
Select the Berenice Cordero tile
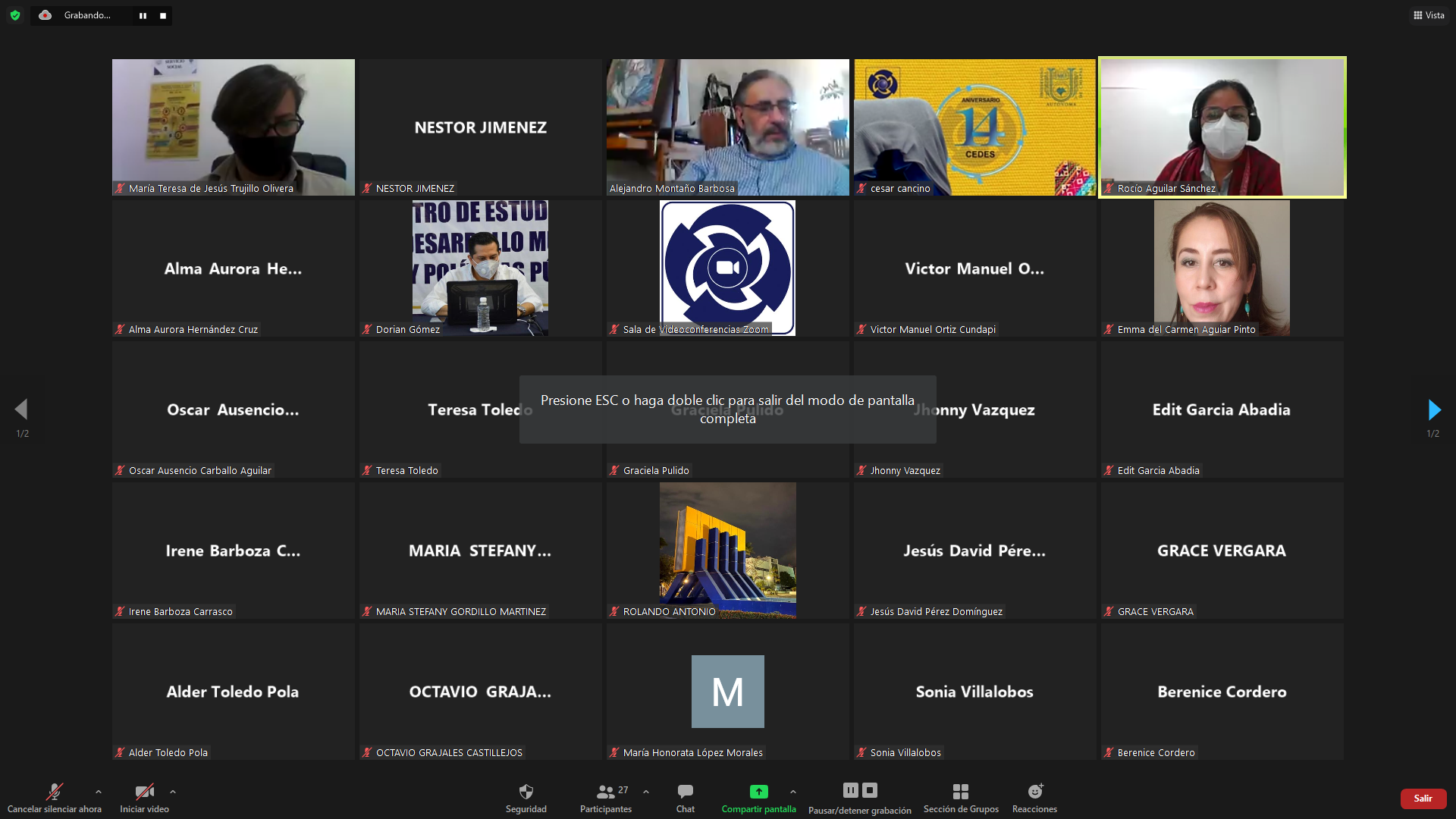tap(1222, 692)
